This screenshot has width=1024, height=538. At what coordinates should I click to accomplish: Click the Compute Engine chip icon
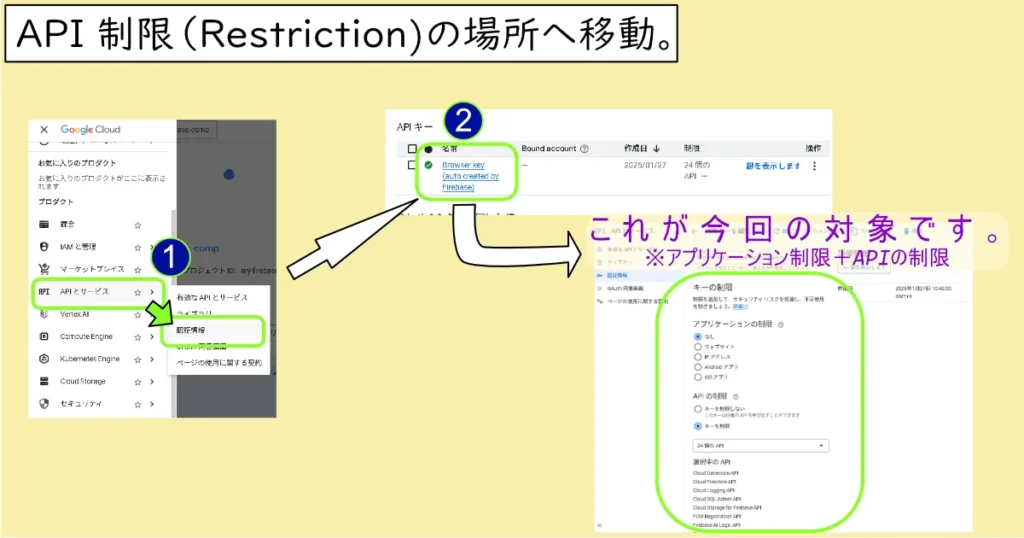pyautogui.click(x=44, y=336)
